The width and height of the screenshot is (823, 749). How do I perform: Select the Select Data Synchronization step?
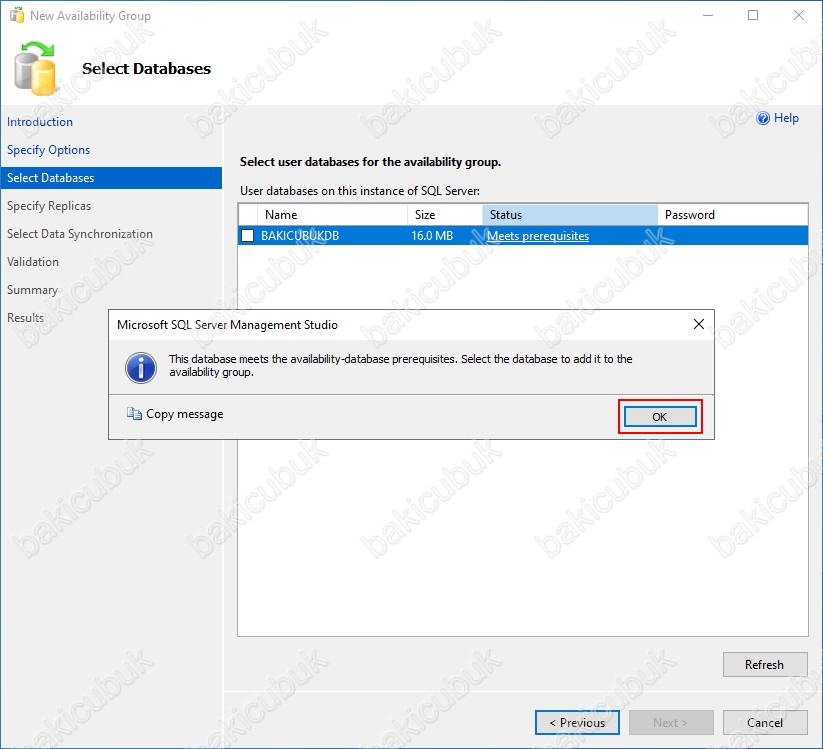coord(80,234)
